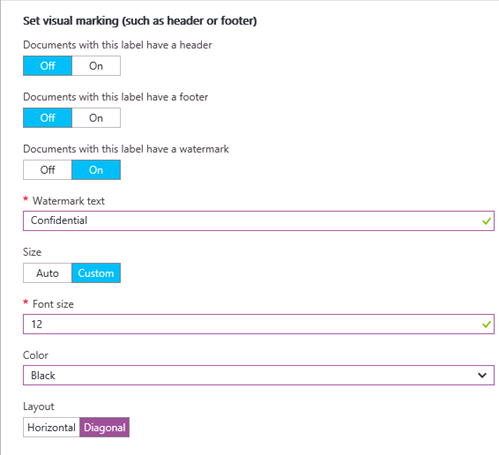The image size is (499, 455).
Task: Click into the Watermark text field containing Confidential
Action: pyautogui.click(x=259, y=221)
